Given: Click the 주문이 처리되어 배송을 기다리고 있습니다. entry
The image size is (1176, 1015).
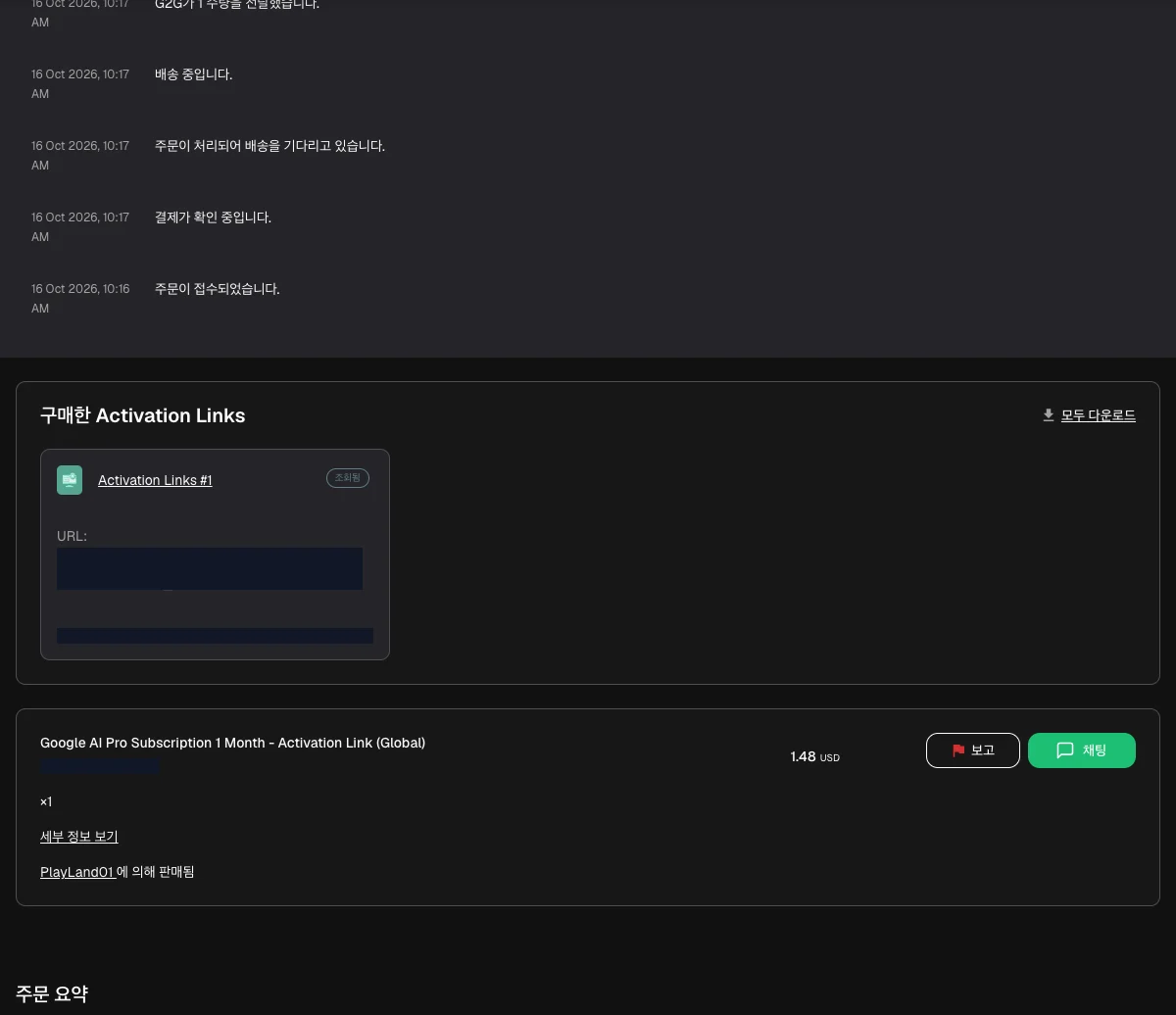Looking at the screenshot, I should pos(269,146).
